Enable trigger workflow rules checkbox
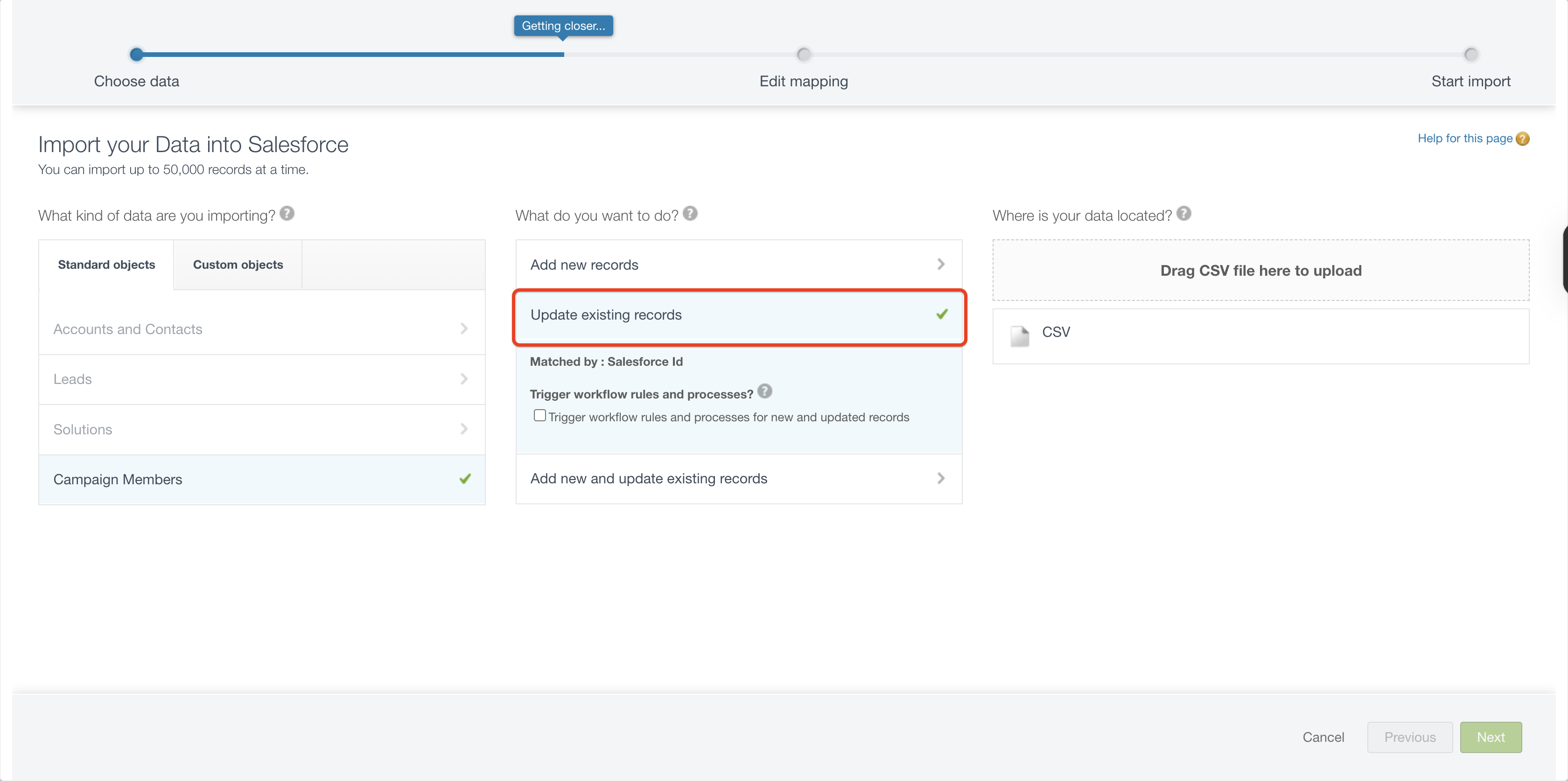The image size is (1568, 781). 539,416
